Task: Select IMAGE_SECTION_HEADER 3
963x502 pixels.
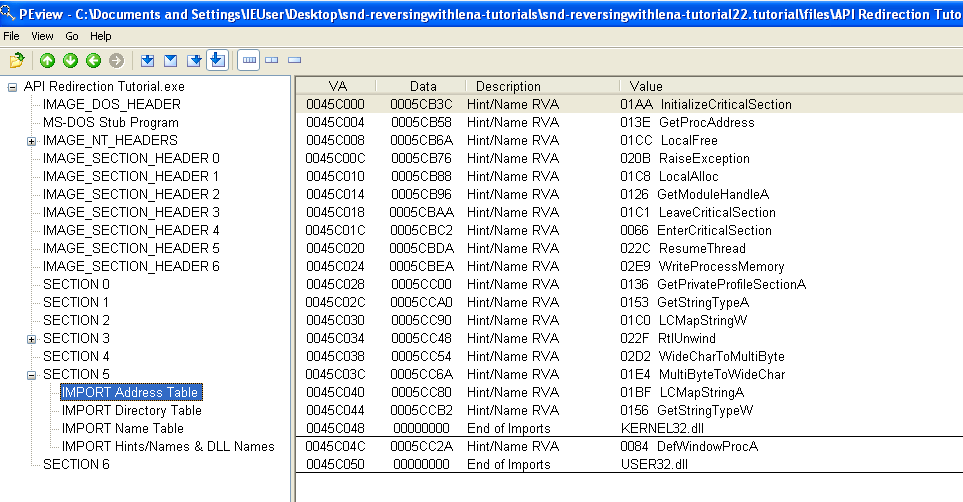Action: [131, 212]
